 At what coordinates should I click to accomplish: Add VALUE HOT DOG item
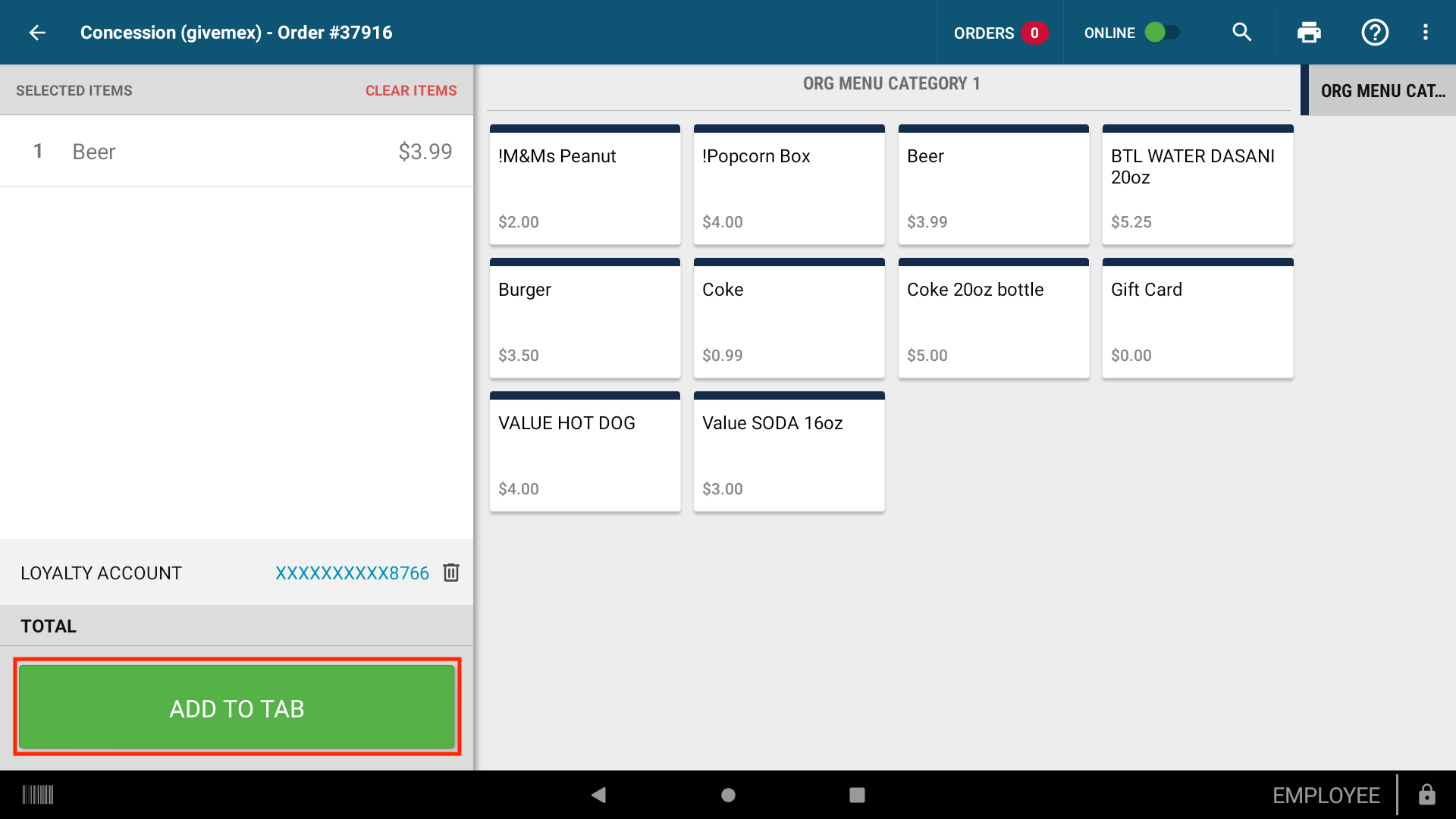coord(585,451)
